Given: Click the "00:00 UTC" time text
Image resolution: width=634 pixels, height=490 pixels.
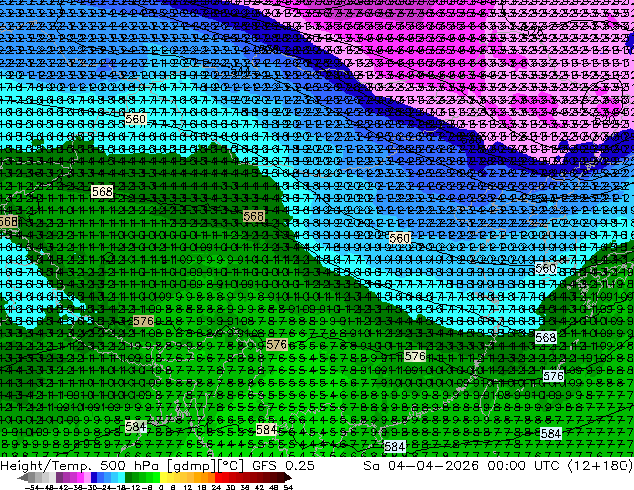Looking at the screenshot, I should coord(523,465).
